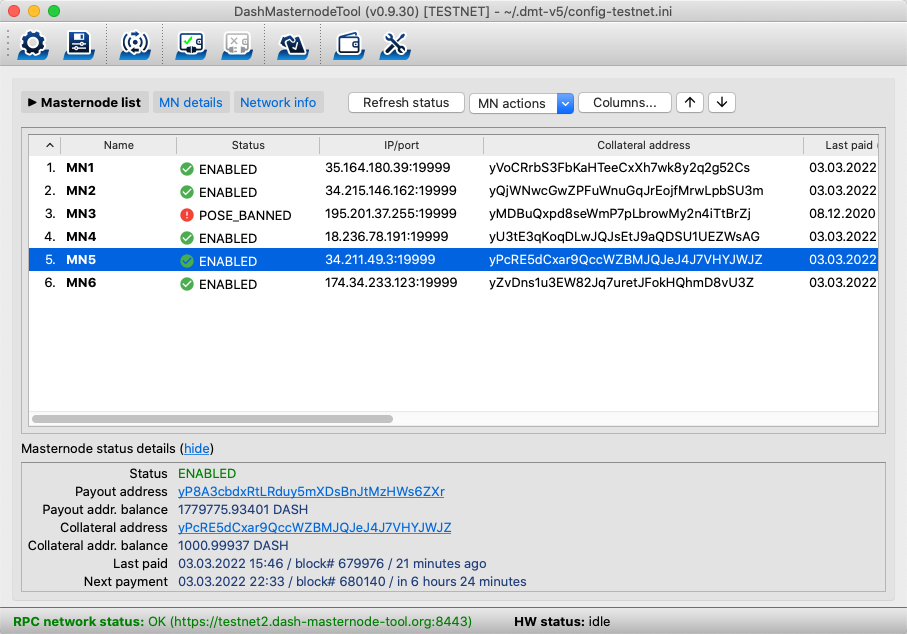Screen dimensions: 907x634
Task: Open the settings gear toolbar icon
Action: pyautogui.click(x=33, y=45)
